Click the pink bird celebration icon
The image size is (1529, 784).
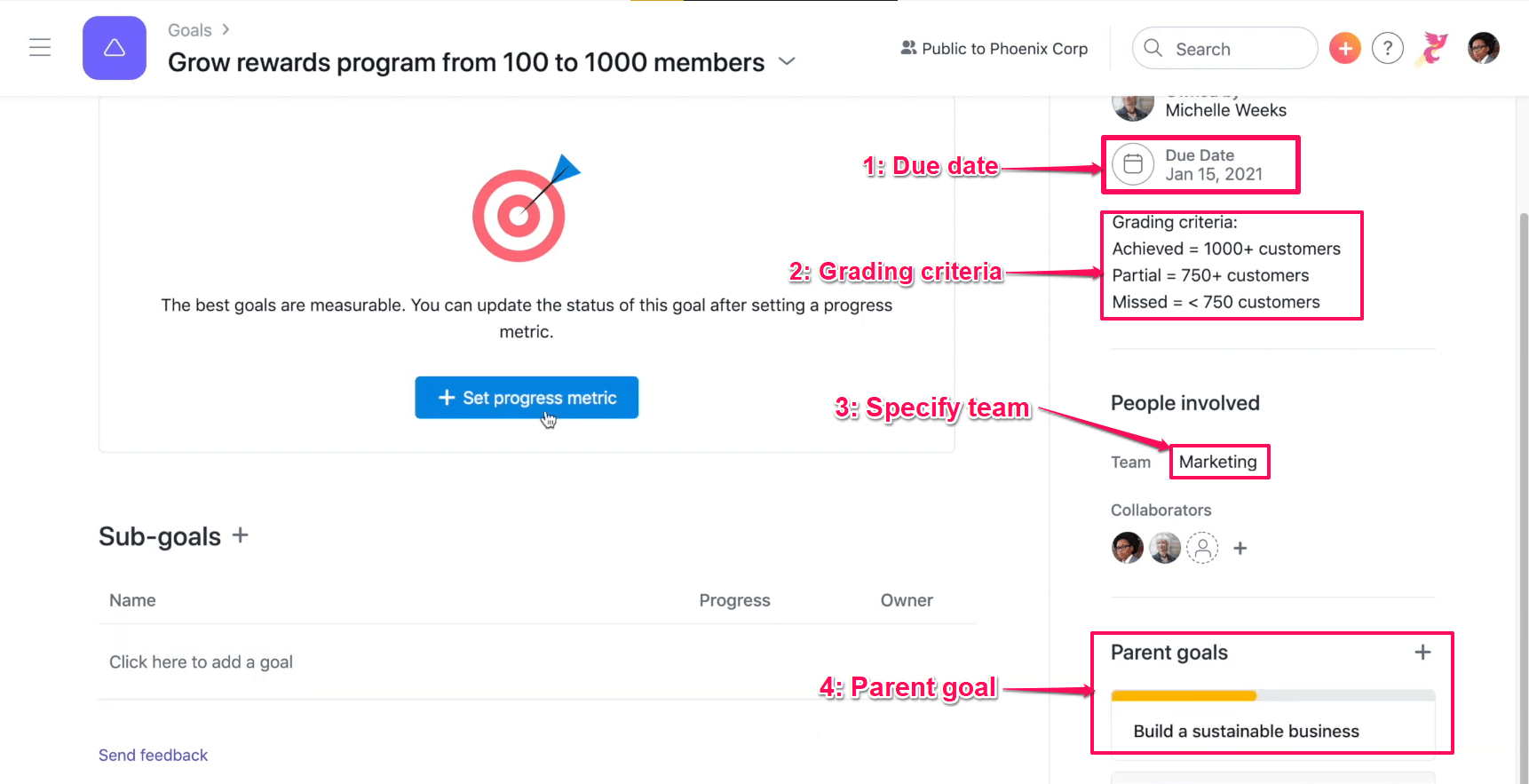click(x=1431, y=48)
